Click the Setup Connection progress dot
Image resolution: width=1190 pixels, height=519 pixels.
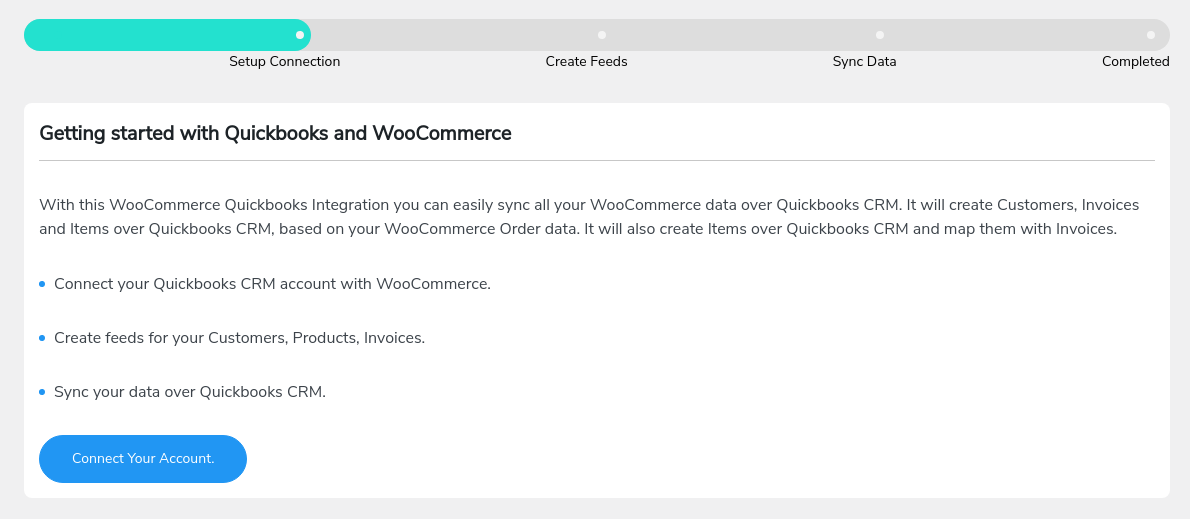point(300,35)
